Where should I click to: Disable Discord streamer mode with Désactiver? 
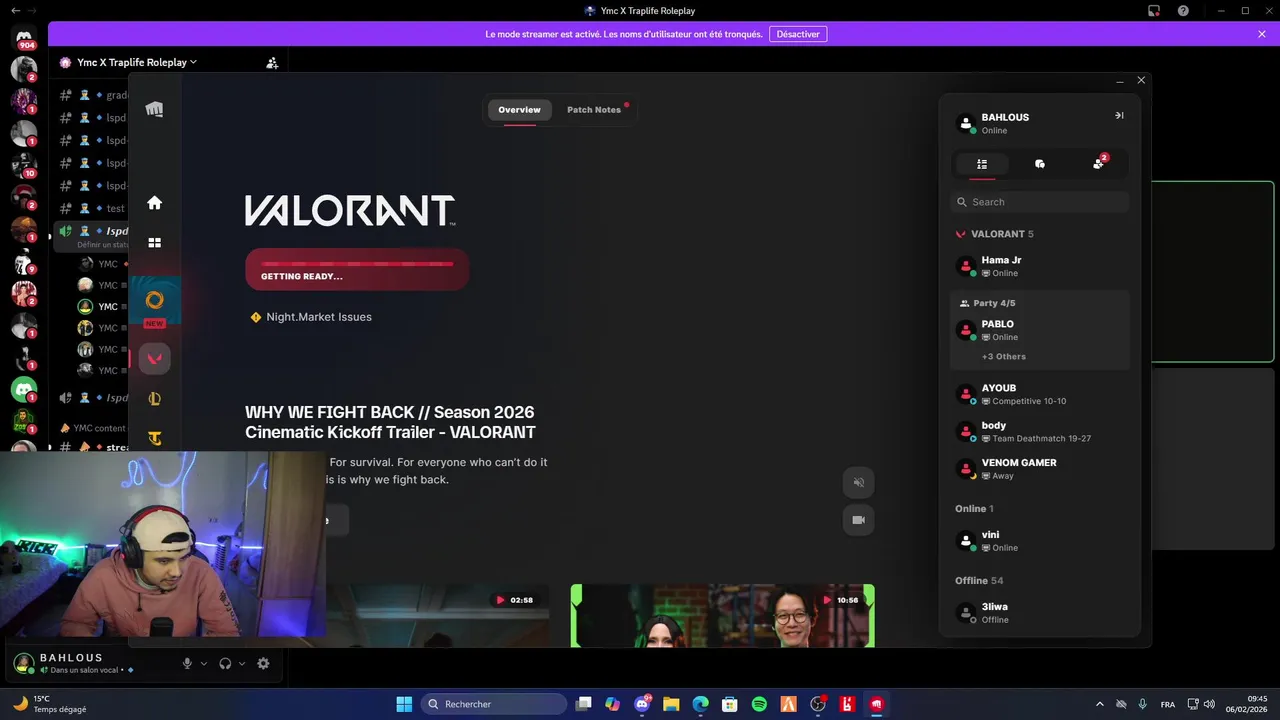798,34
